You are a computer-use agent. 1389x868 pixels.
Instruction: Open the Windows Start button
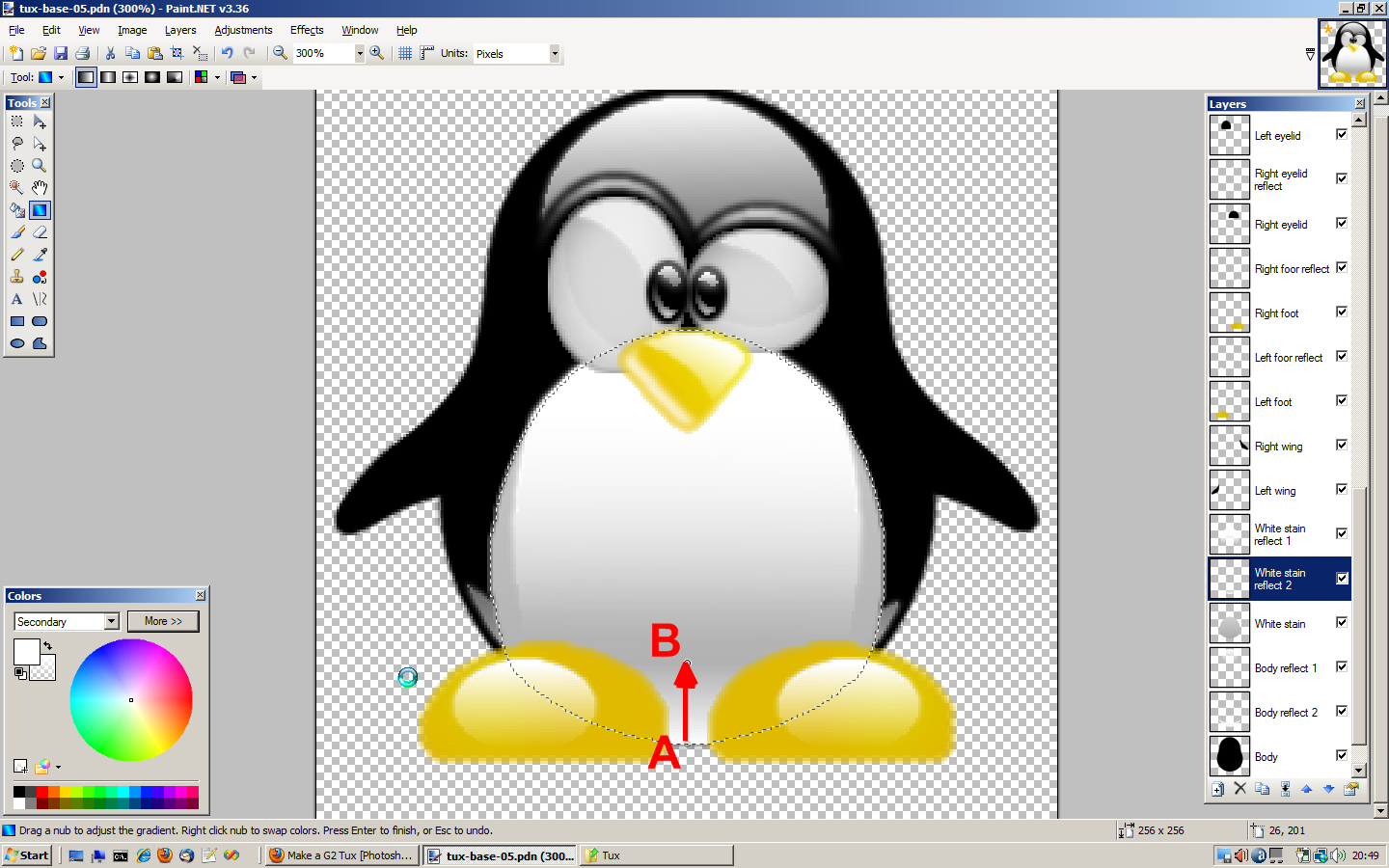(27, 855)
